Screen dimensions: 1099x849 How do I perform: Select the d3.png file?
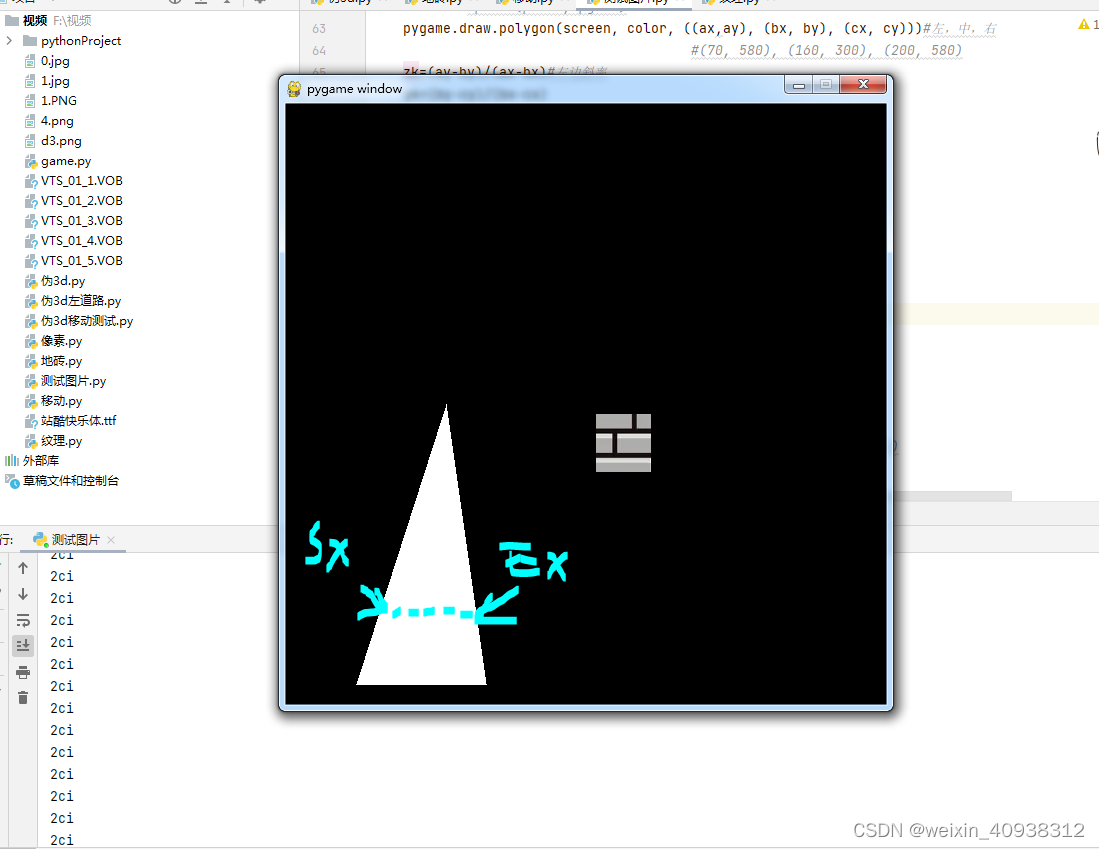(x=53, y=140)
